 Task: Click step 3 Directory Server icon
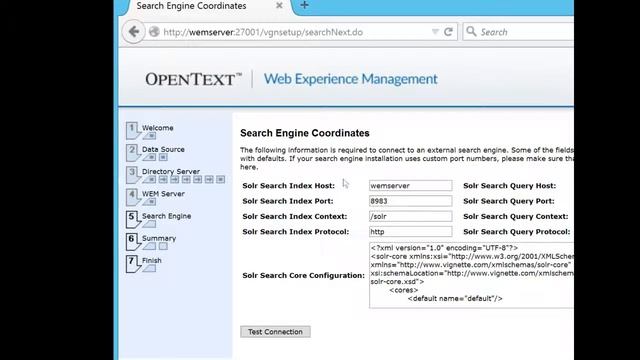(x=133, y=175)
